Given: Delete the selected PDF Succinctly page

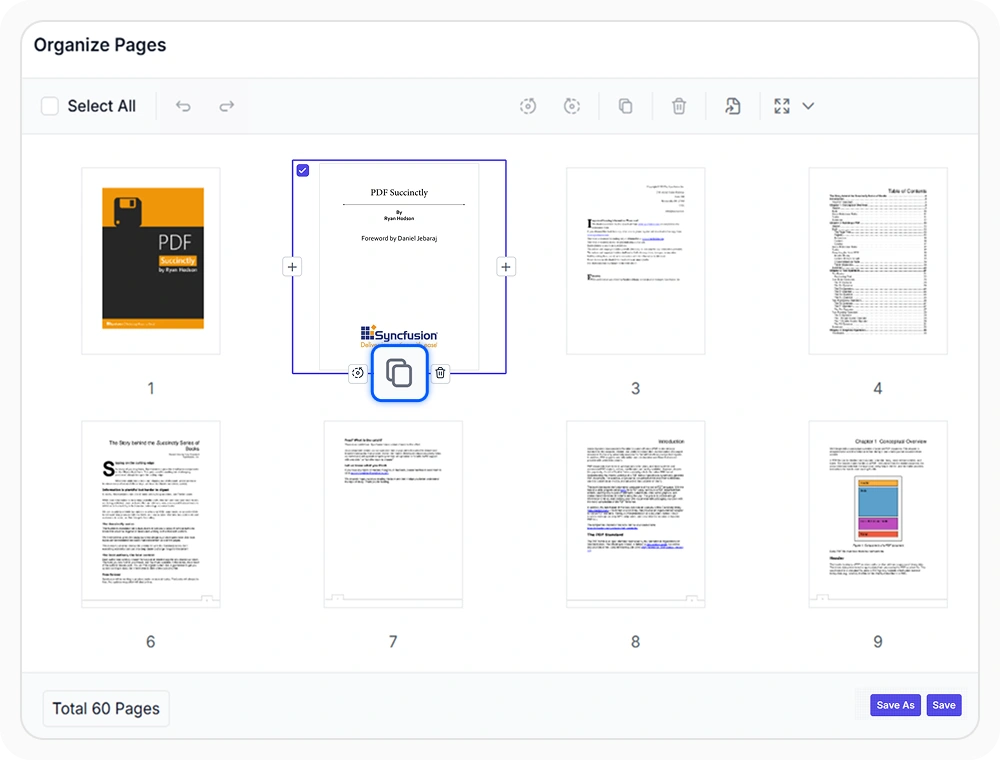Looking at the screenshot, I should pos(440,373).
